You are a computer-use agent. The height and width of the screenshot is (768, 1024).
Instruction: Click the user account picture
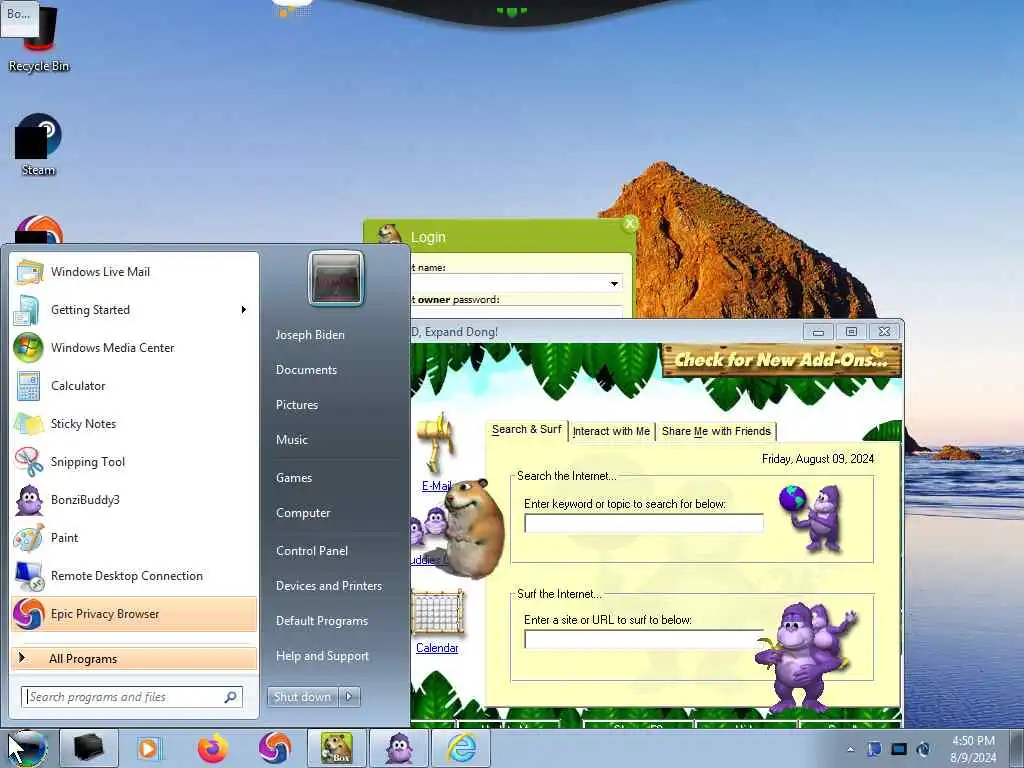pyautogui.click(x=336, y=278)
